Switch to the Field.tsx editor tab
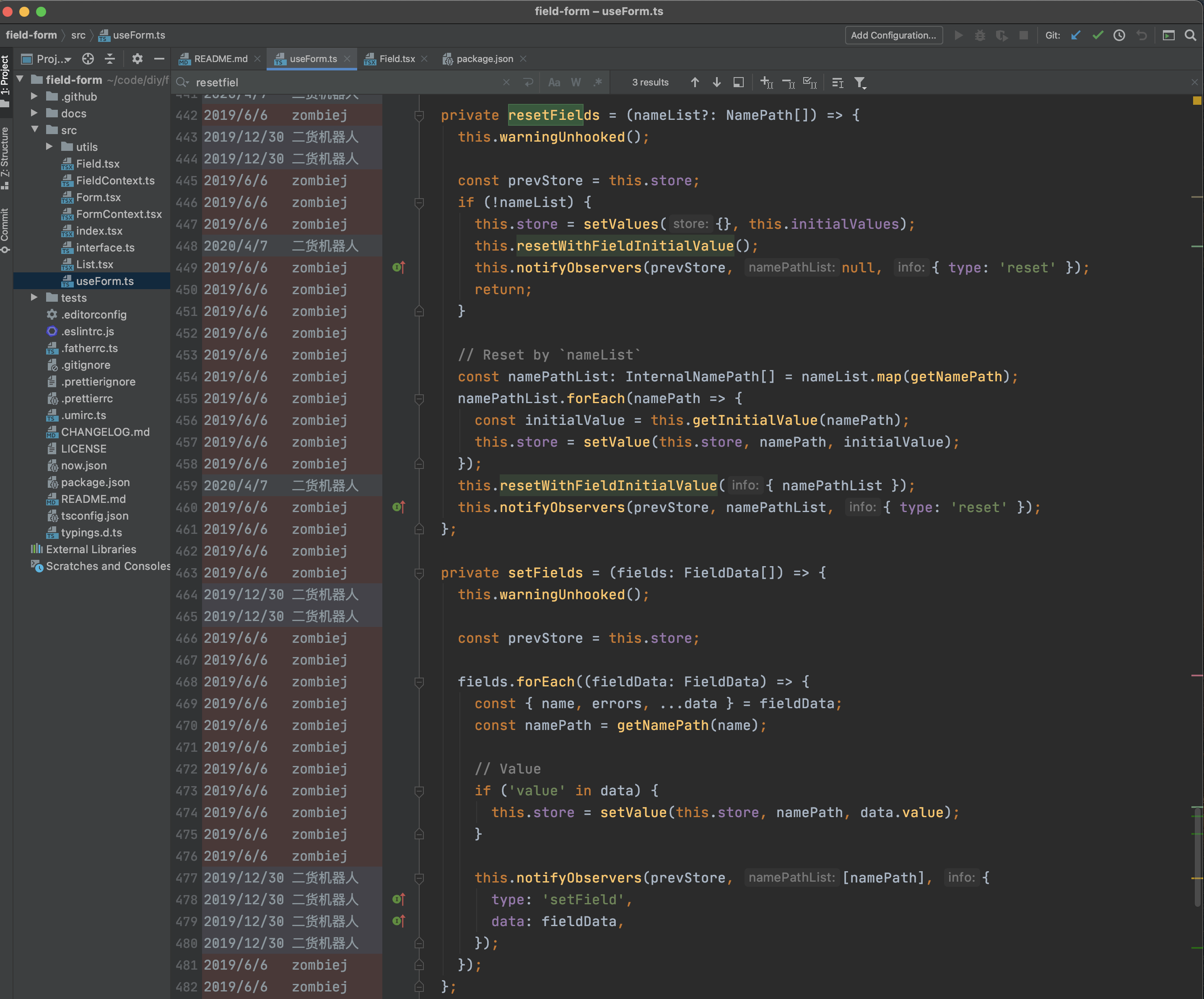The height and width of the screenshot is (999, 1204). tap(396, 59)
